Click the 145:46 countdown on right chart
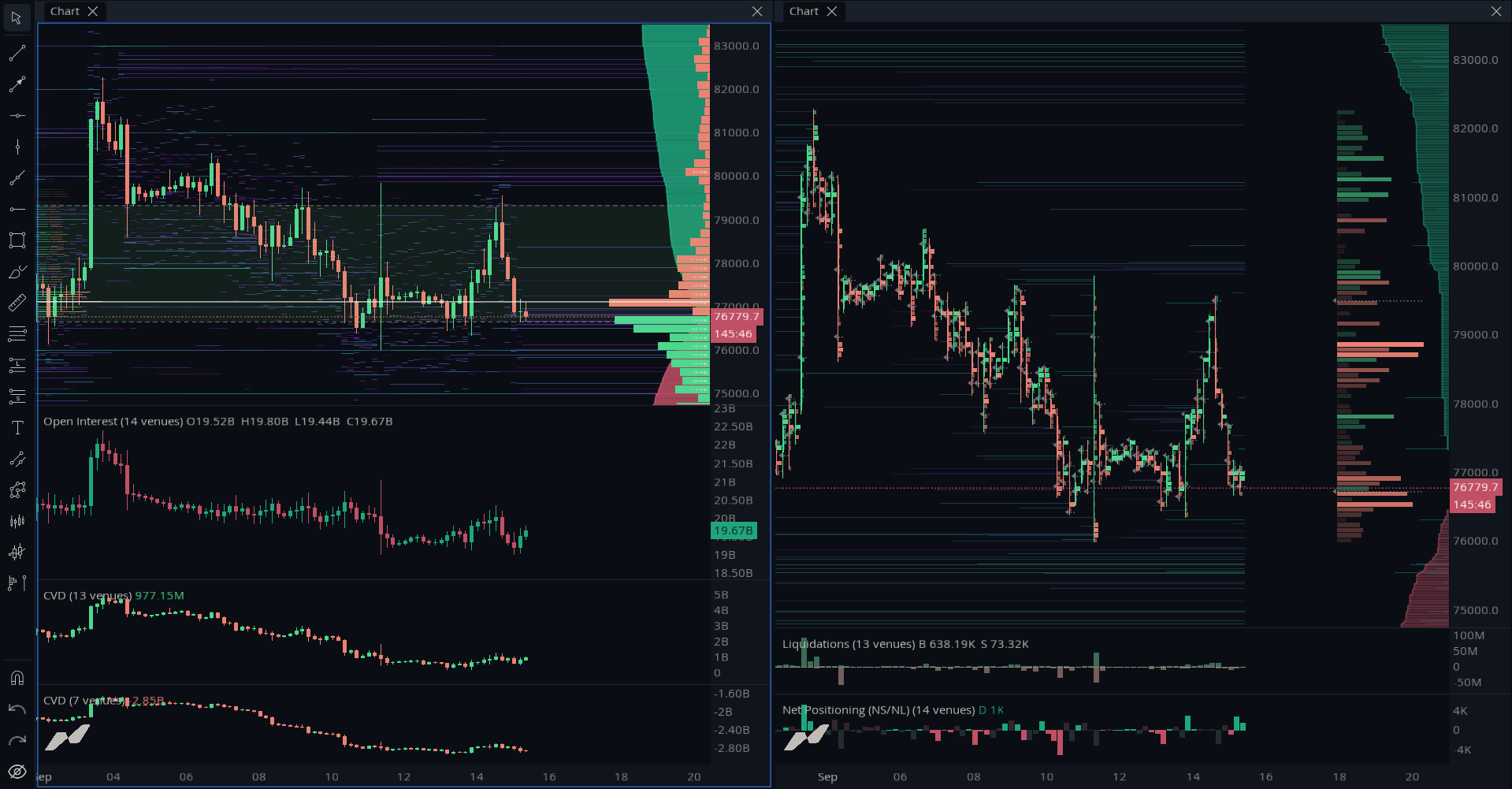This screenshot has height=789, width=1512. pyautogui.click(x=1472, y=505)
